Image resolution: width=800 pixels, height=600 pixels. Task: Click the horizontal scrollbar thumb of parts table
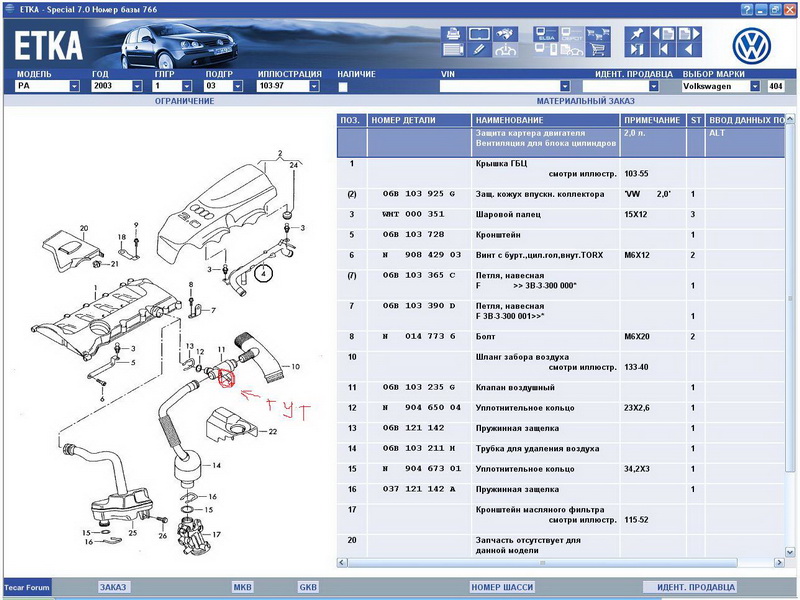542,562
